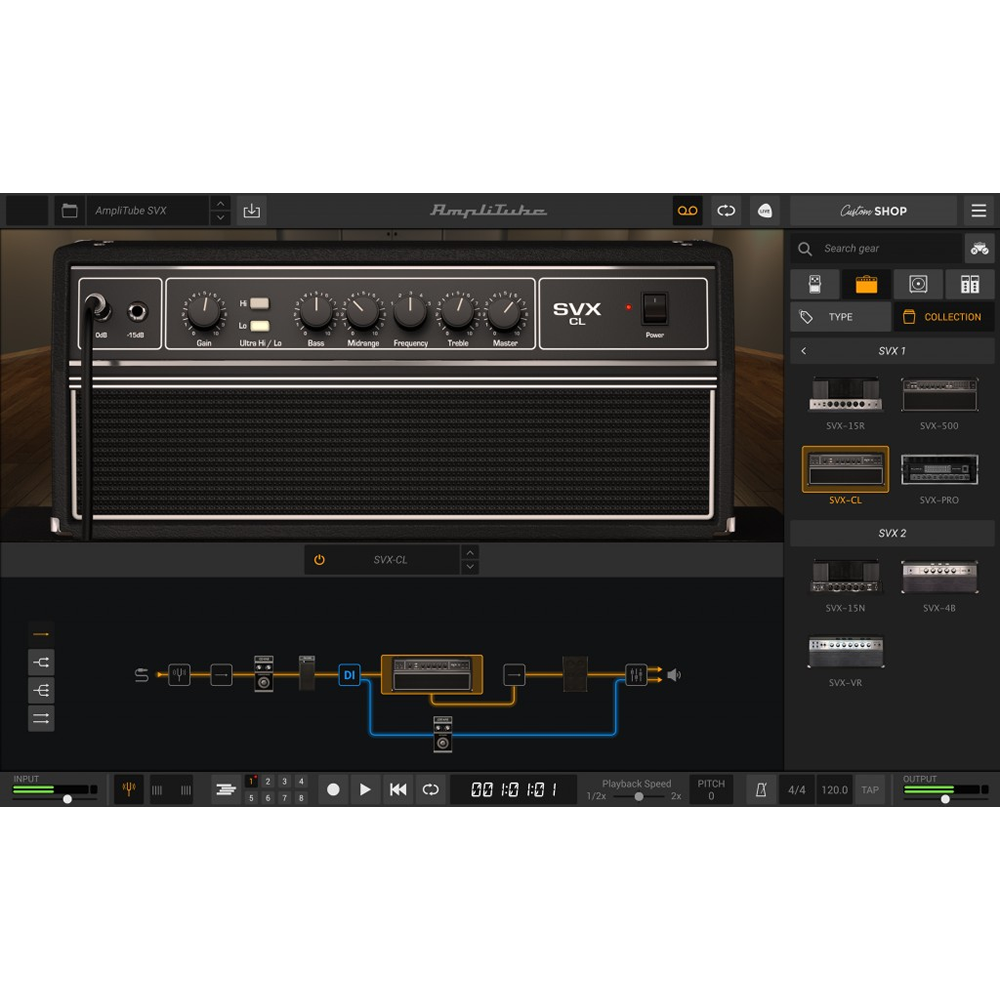Expand the preset name stepper arrows
This screenshot has width=1000, height=1000.
(x=221, y=210)
